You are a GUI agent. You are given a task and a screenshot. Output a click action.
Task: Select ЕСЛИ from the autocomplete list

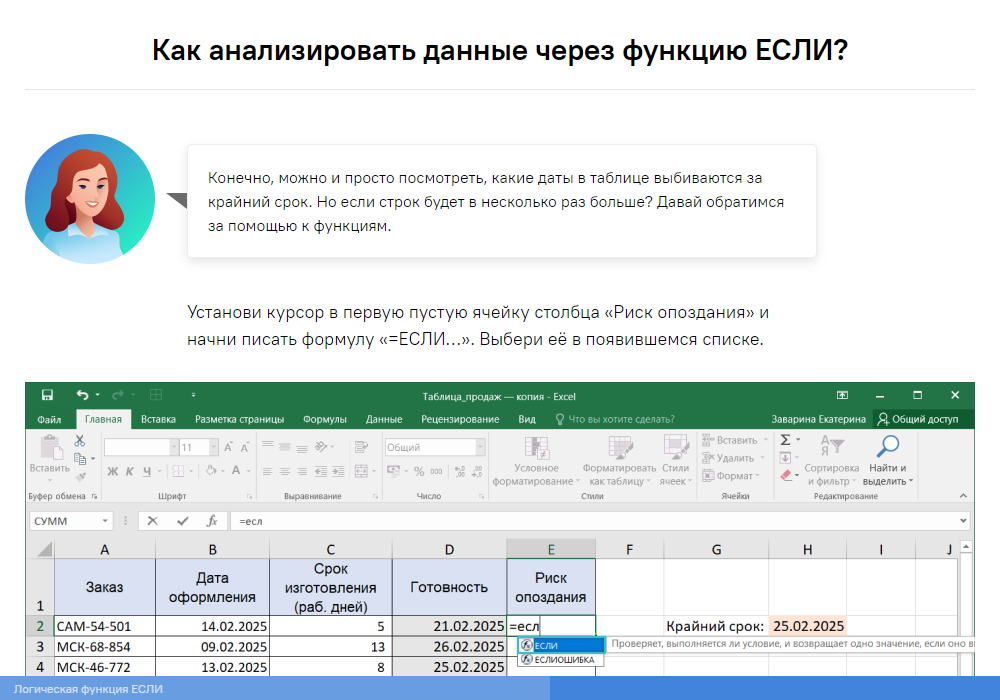click(x=560, y=645)
